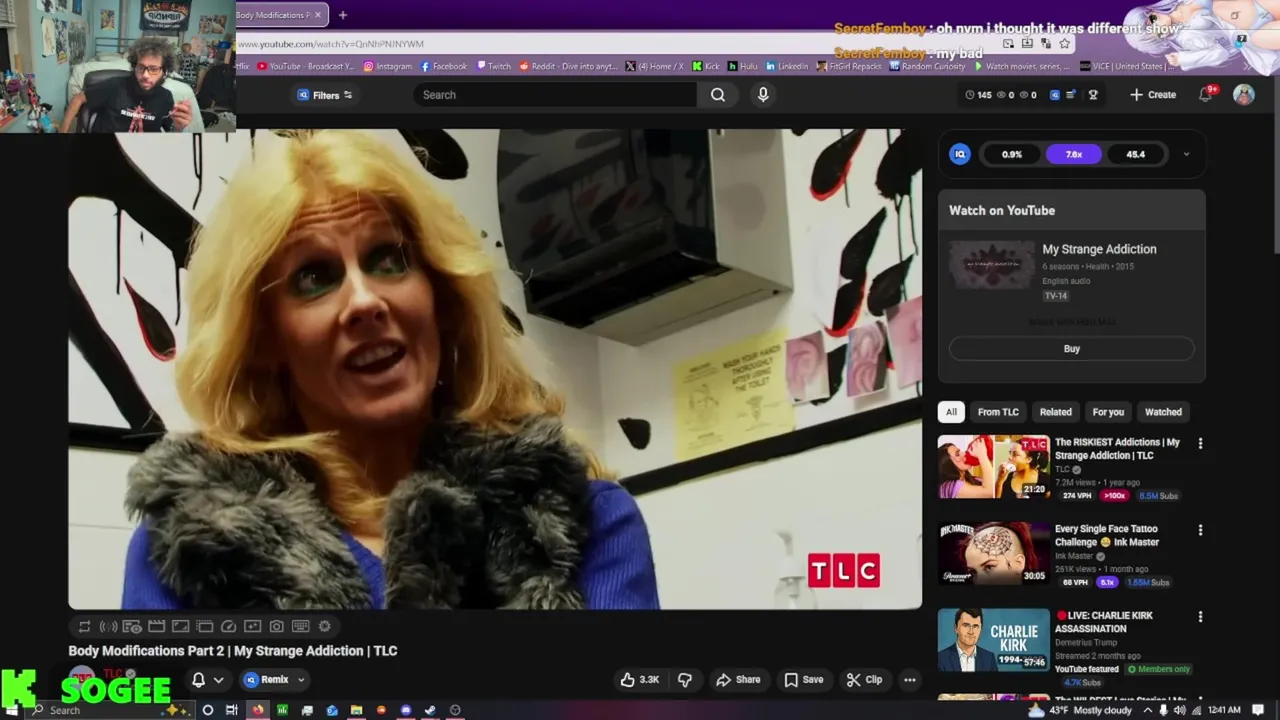Viewport: 1280px width, 720px height.
Task: Open Every Single Face Tattoo Challenge thumbnail
Action: (x=993, y=553)
